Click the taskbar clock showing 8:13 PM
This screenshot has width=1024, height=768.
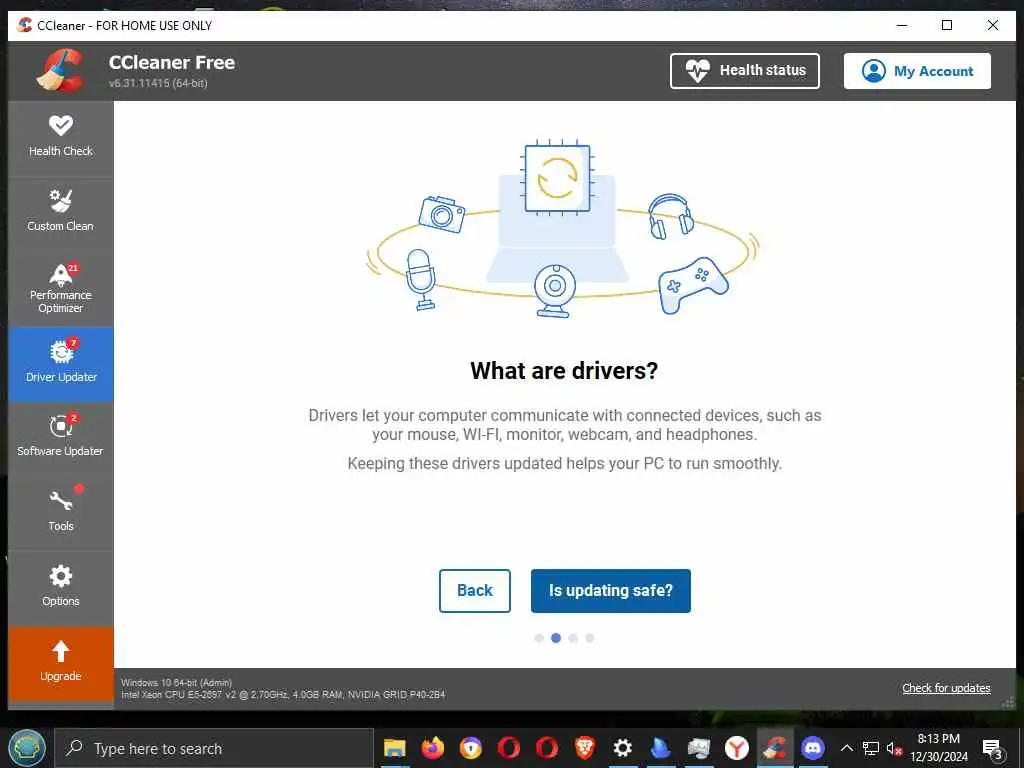[939, 748]
